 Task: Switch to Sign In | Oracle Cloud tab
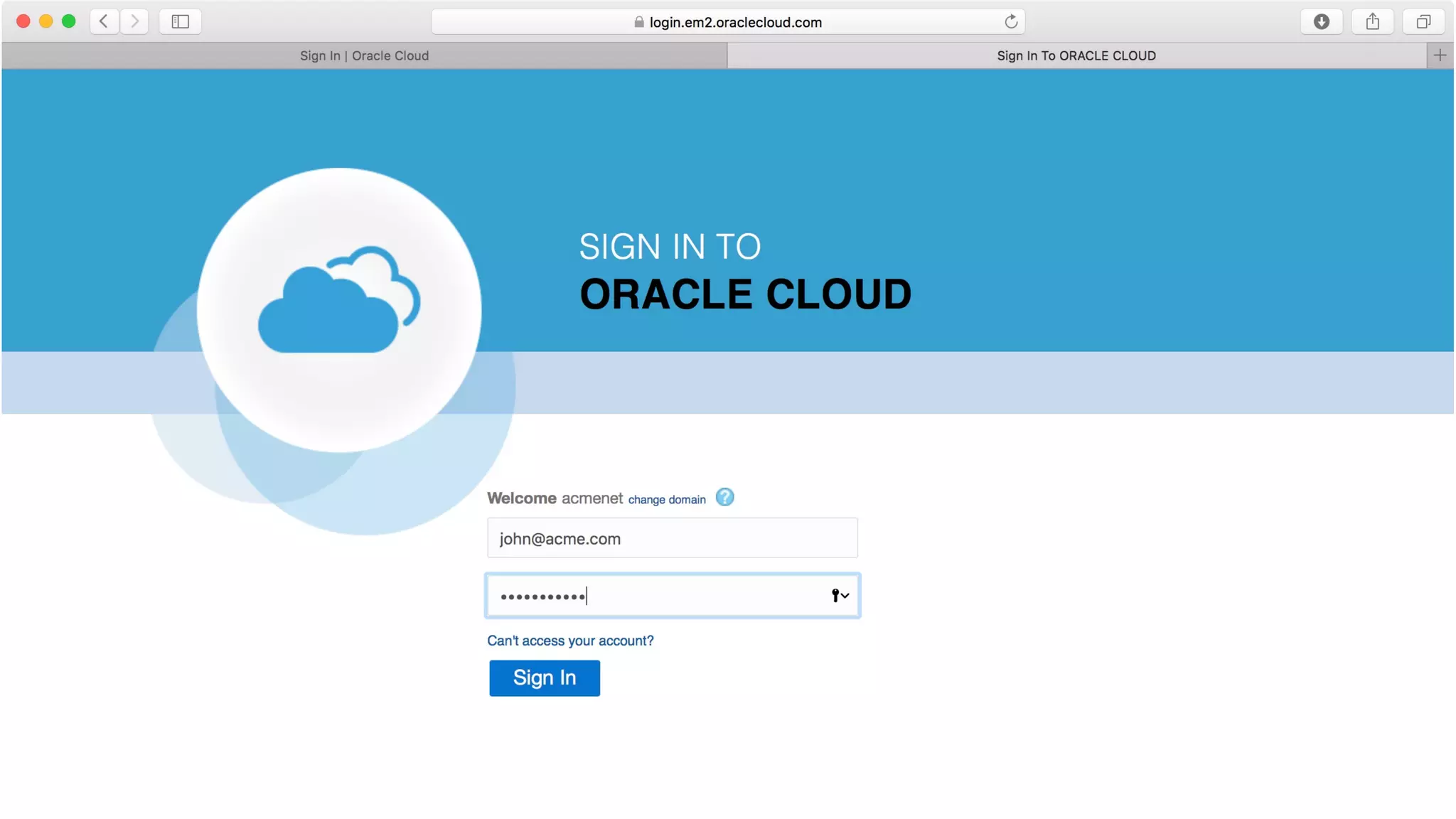(364, 55)
